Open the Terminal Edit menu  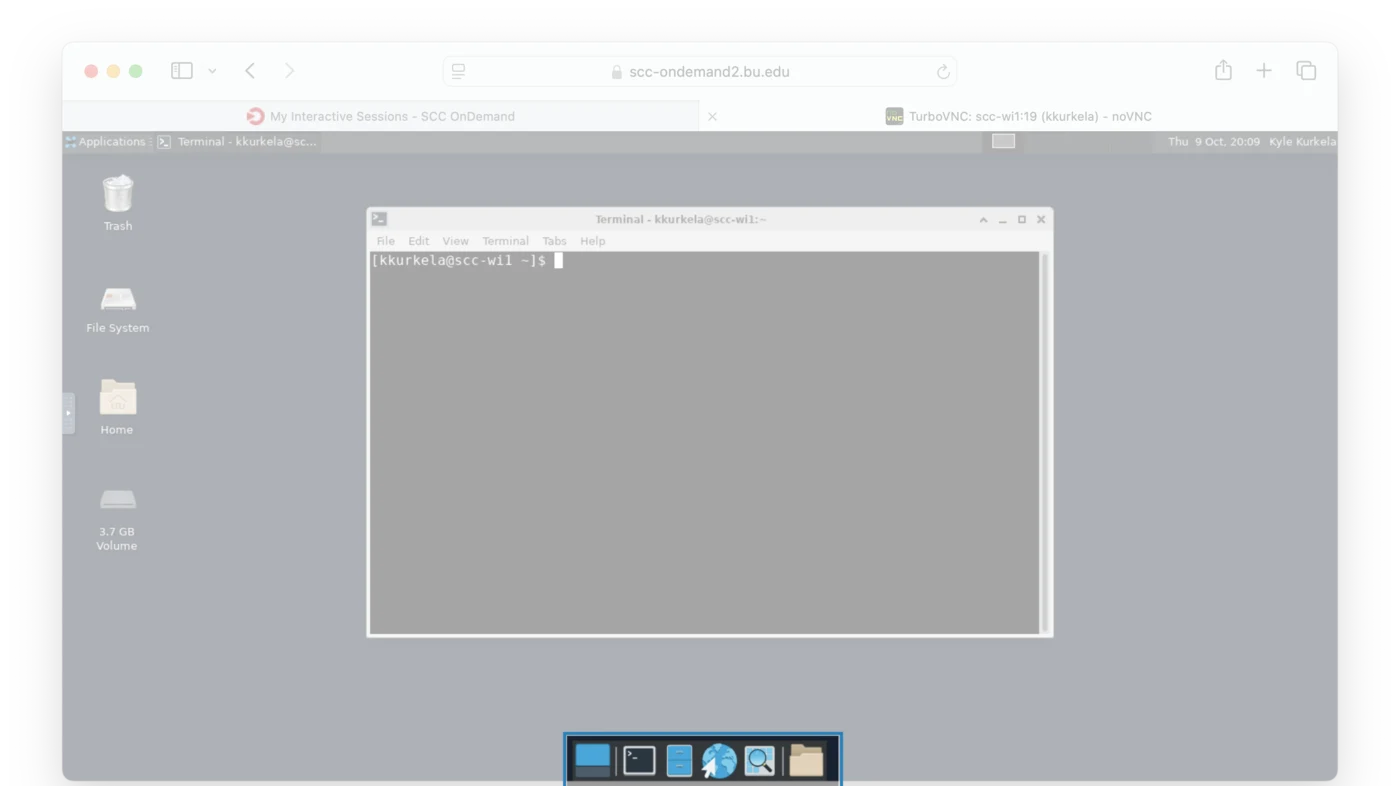[x=418, y=241]
